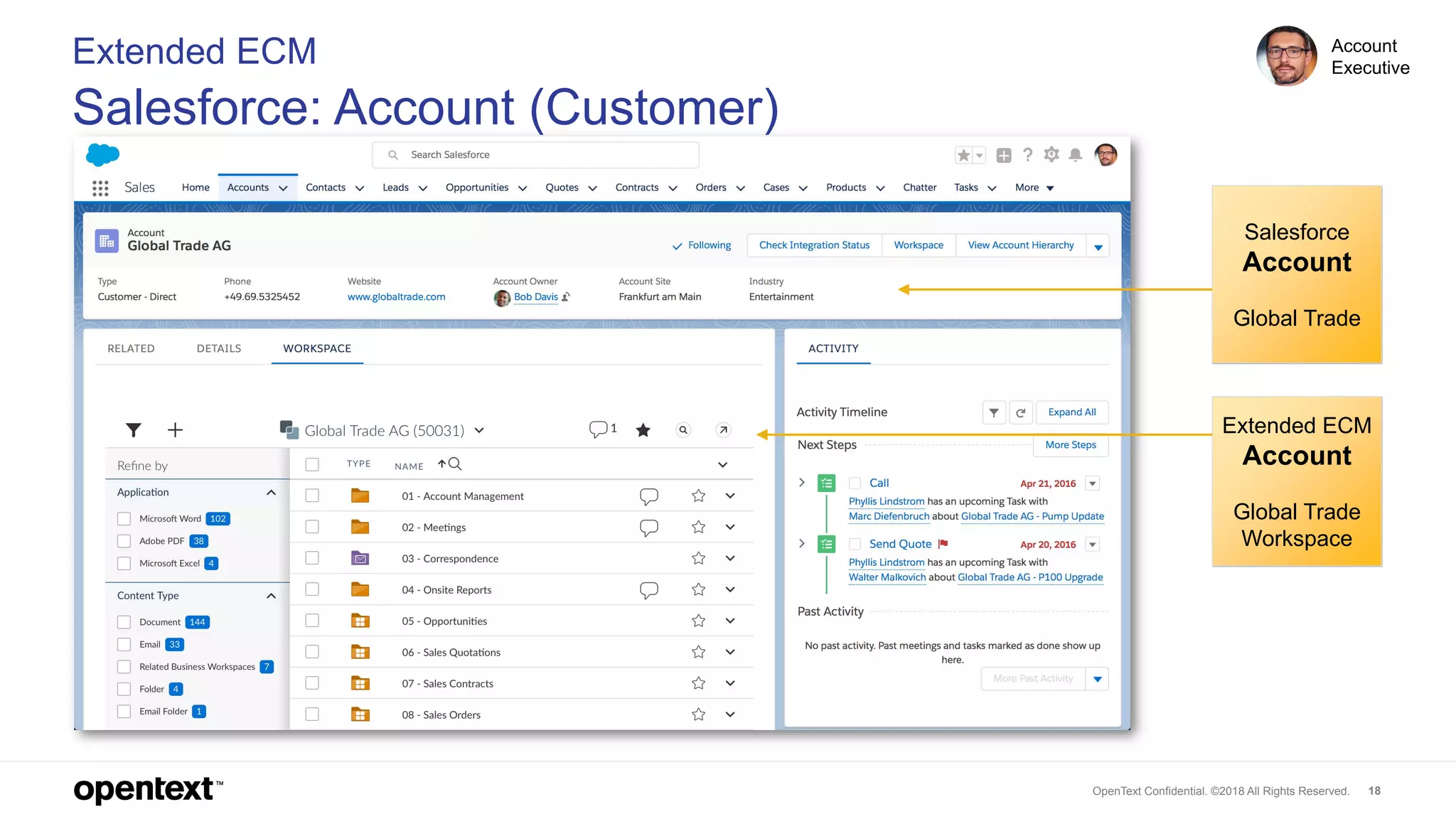Click the global actions plus icon
The width and height of the screenshot is (1456, 819).
pos(1004,155)
